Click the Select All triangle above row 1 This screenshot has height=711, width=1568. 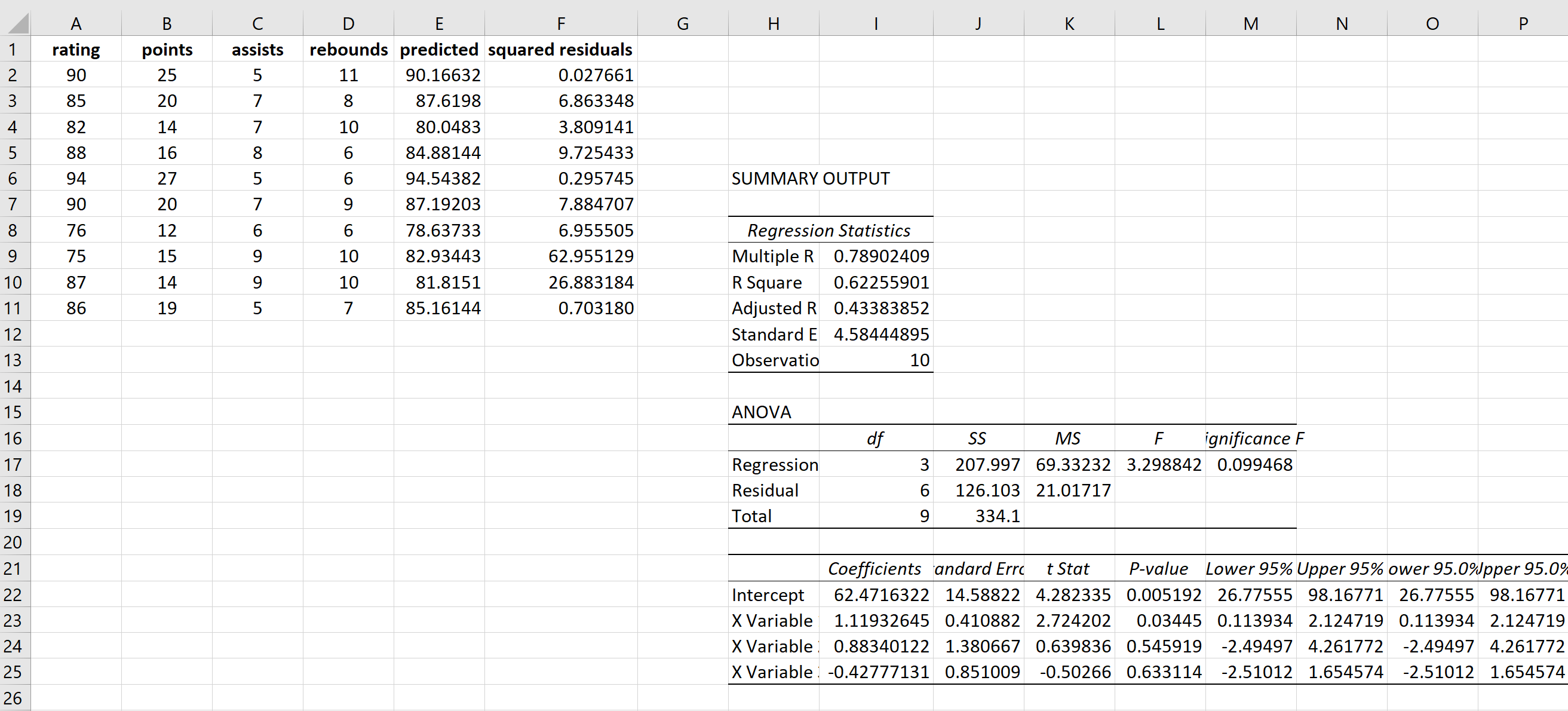(x=15, y=23)
